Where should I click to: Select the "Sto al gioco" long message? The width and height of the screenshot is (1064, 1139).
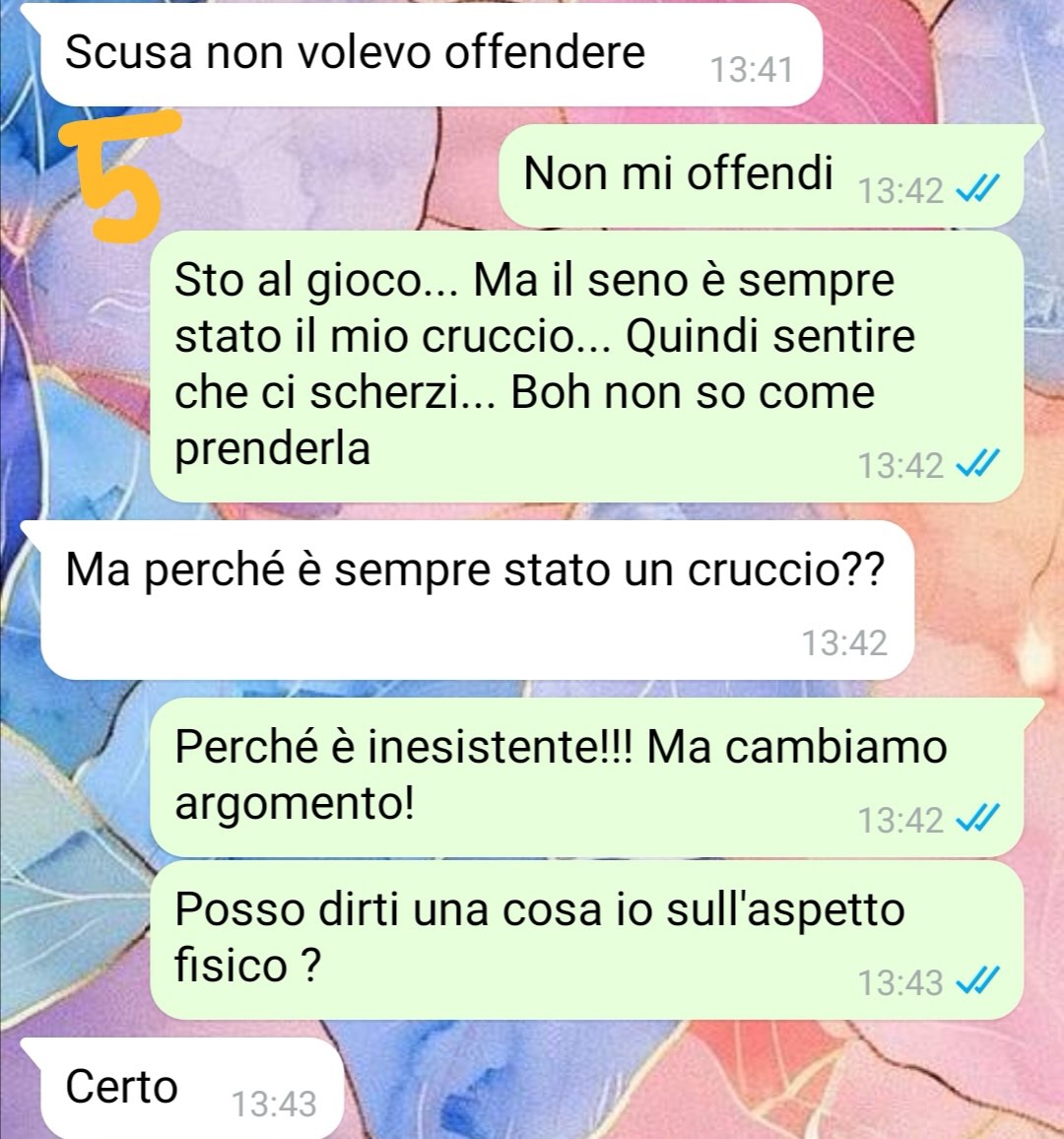click(x=587, y=367)
